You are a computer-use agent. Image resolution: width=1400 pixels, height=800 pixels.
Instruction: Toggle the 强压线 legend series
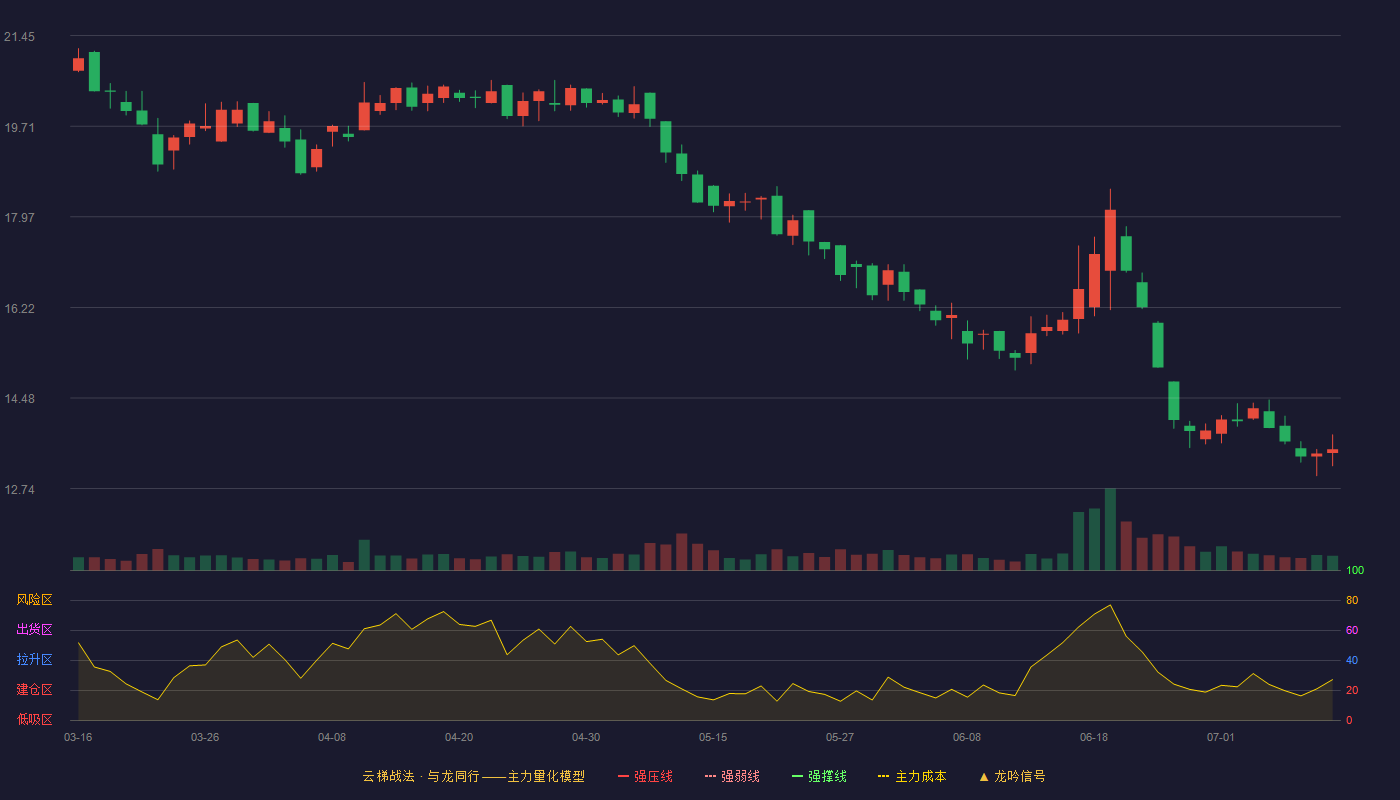(x=645, y=776)
